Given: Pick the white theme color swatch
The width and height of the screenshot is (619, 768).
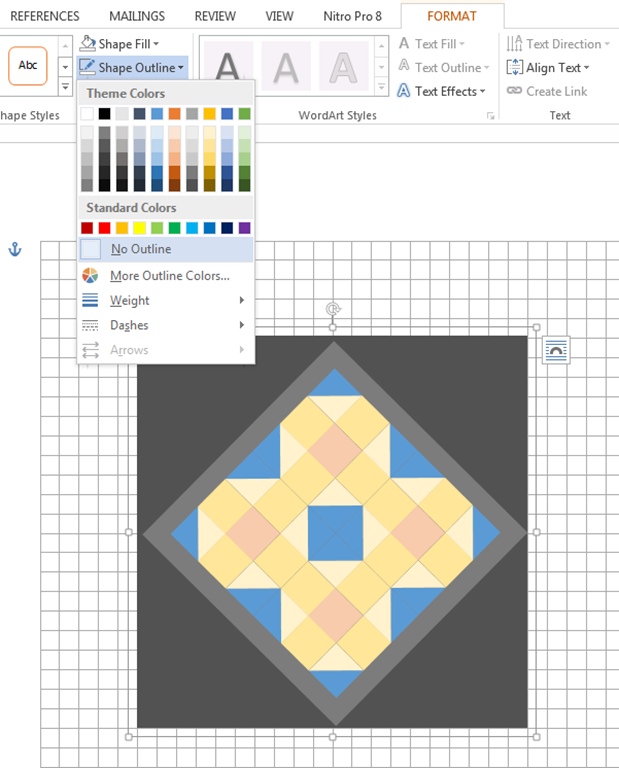Looking at the screenshot, I should point(87,114).
